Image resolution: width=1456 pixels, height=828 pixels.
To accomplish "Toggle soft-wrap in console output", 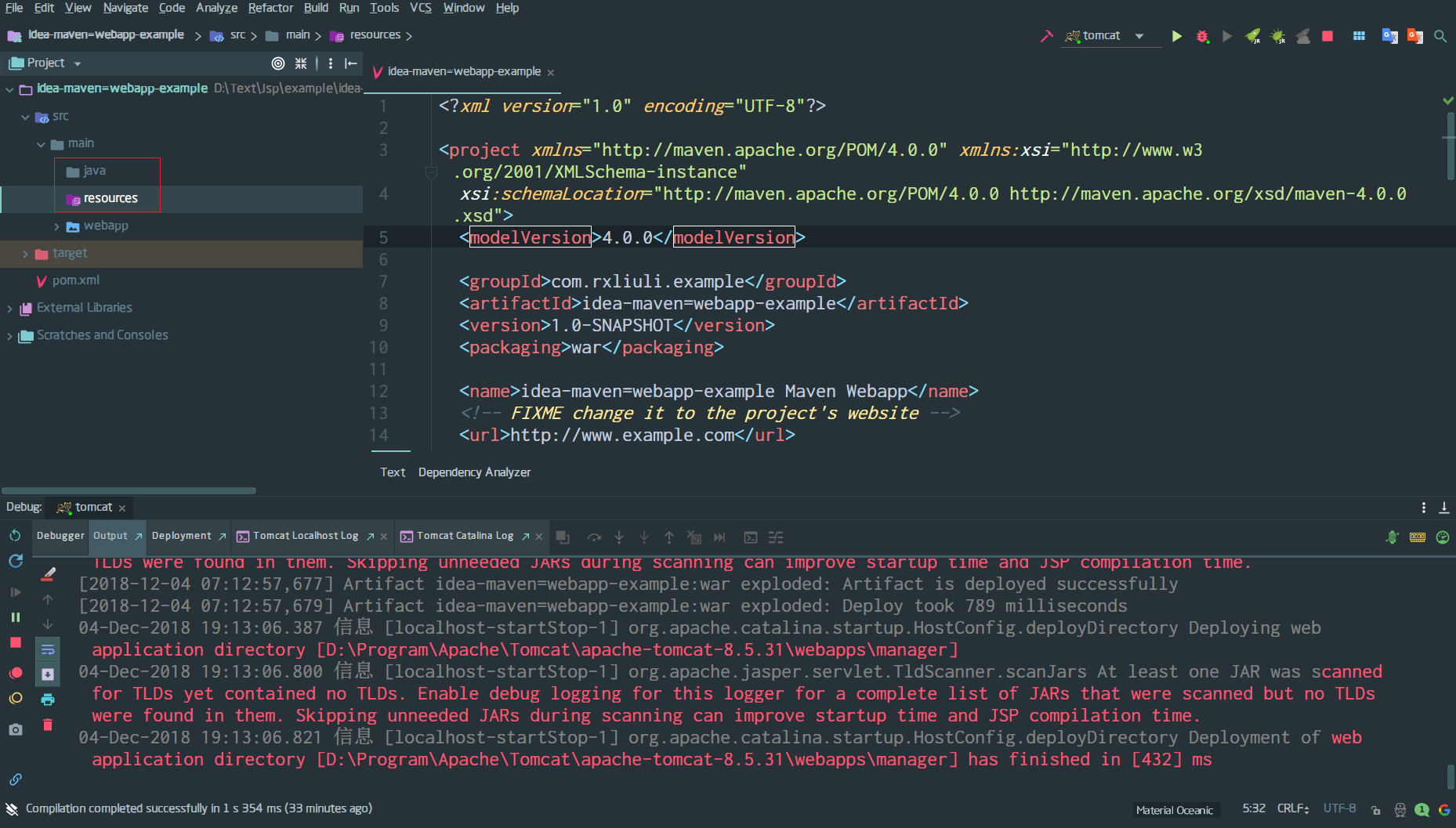I will tap(48, 649).
